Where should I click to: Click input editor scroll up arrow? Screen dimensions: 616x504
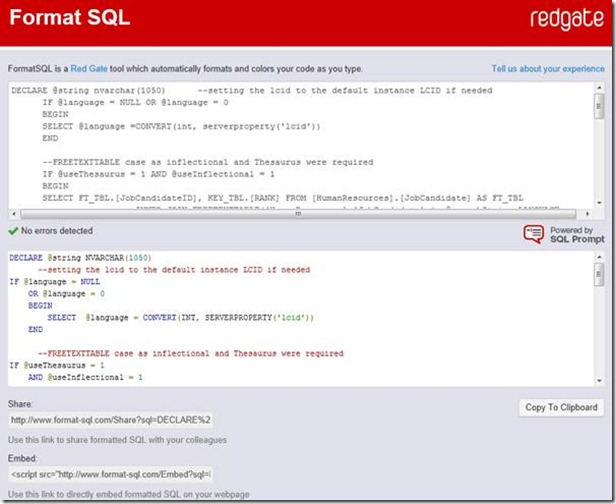pos(599,88)
